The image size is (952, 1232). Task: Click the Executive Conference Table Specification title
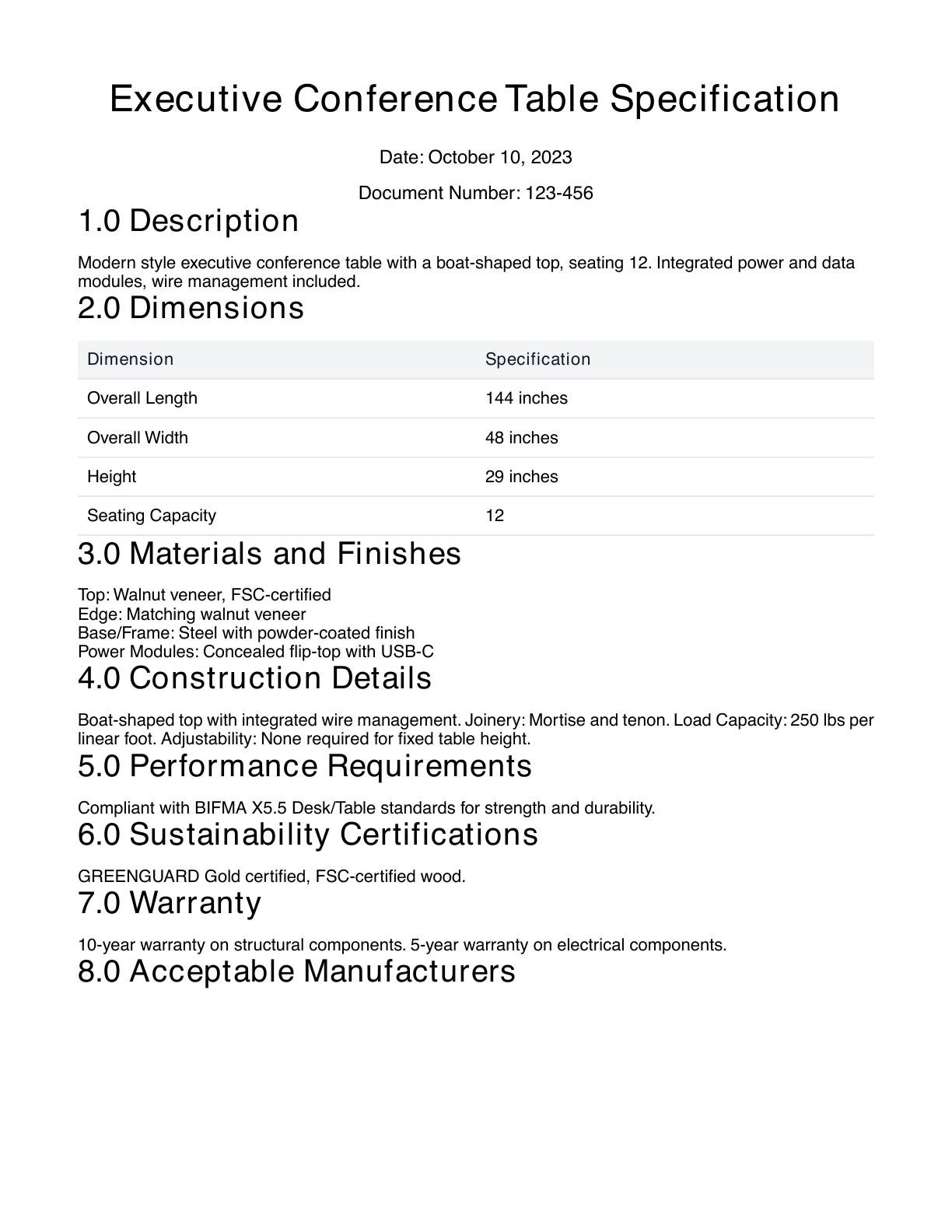click(474, 100)
